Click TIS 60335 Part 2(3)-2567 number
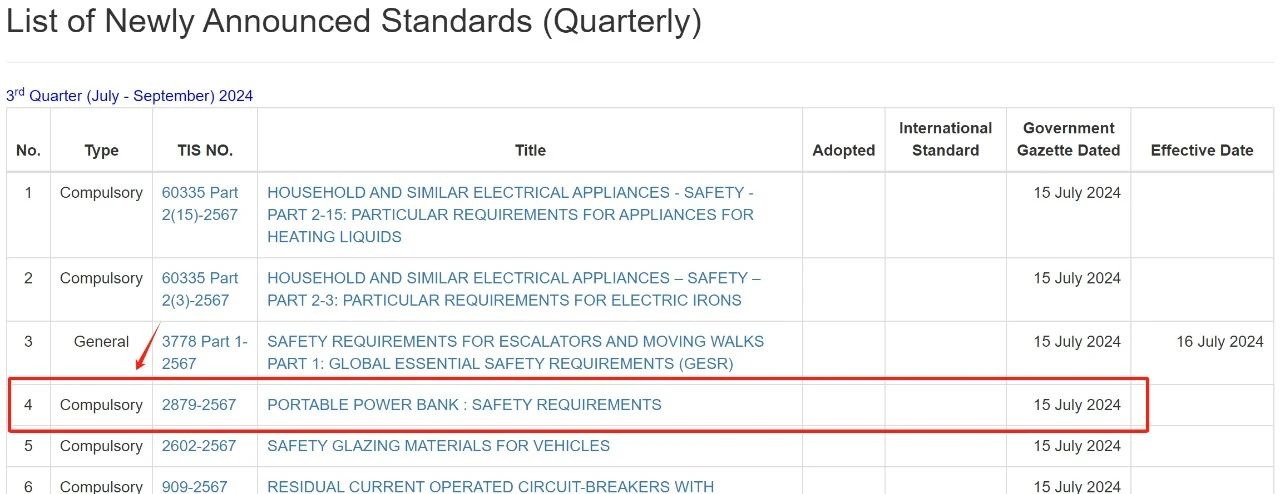Screen dimensions: 1280x494 [x=200, y=289]
